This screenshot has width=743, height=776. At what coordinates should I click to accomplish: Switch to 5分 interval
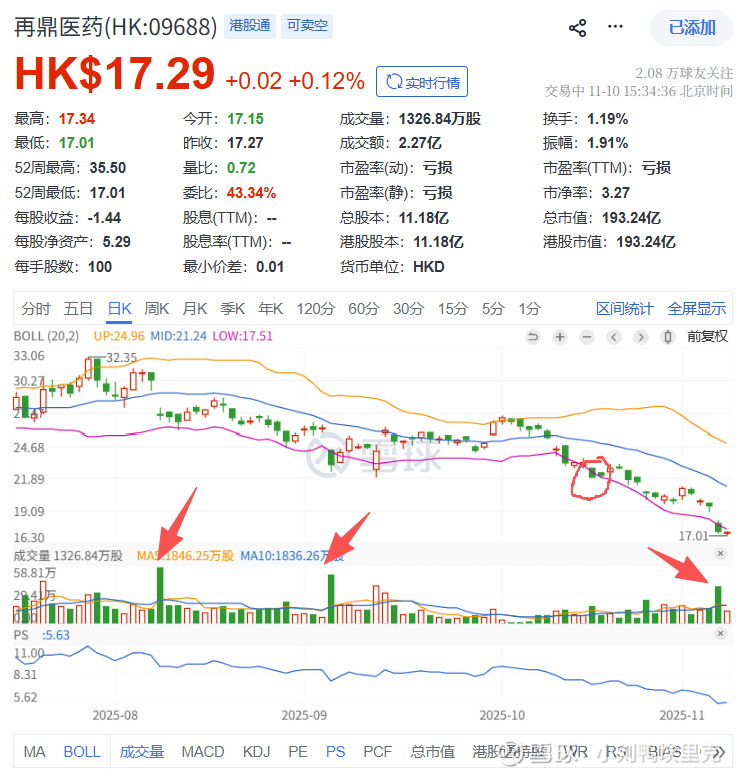pos(493,309)
